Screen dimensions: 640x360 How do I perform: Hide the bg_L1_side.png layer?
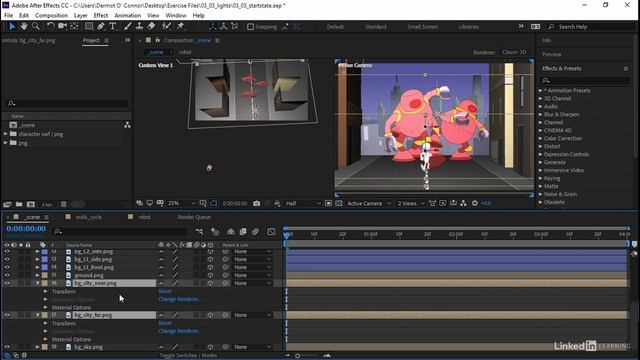click(x=7, y=259)
